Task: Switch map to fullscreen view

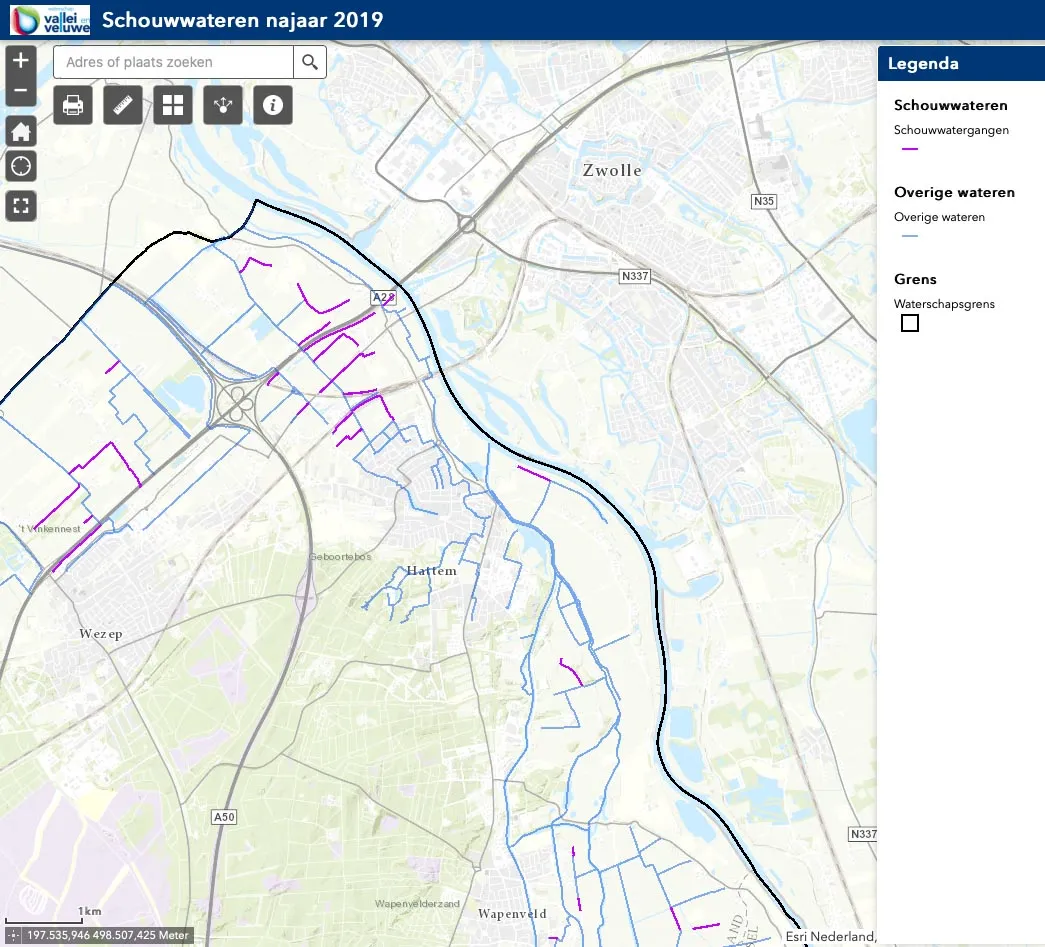Action: tap(21, 207)
